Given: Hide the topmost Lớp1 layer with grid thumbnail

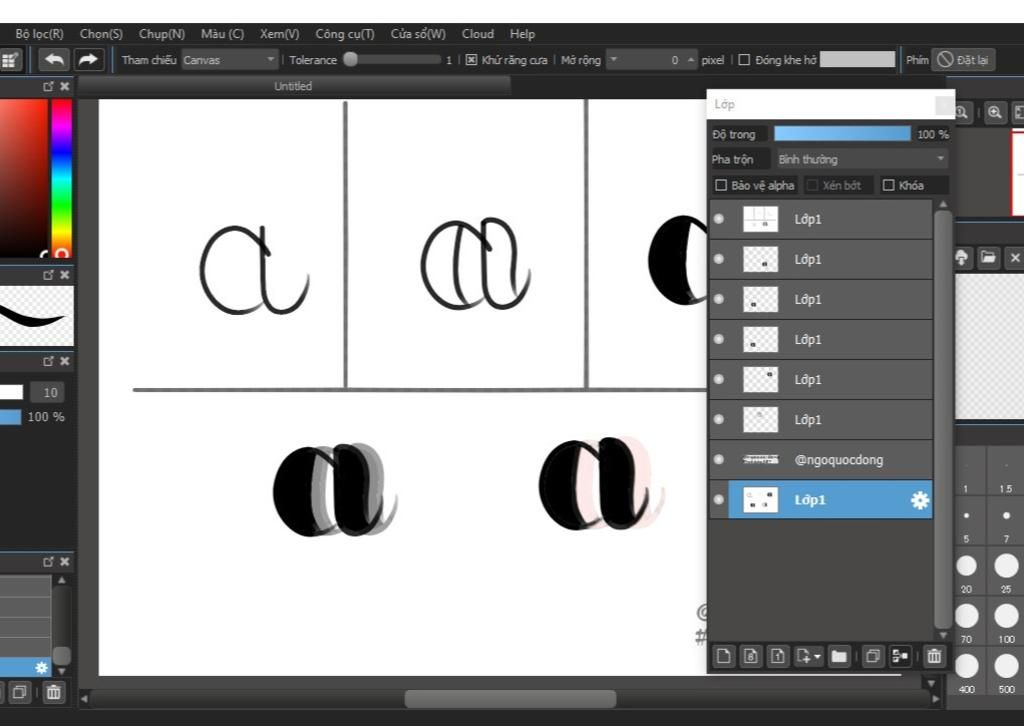Looking at the screenshot, I should pos(719,219).
